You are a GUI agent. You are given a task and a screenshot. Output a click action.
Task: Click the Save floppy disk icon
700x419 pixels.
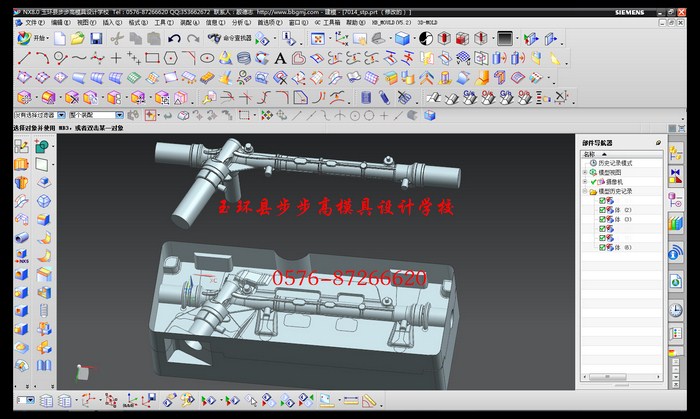pyautogui.click(x=96, y=38)
